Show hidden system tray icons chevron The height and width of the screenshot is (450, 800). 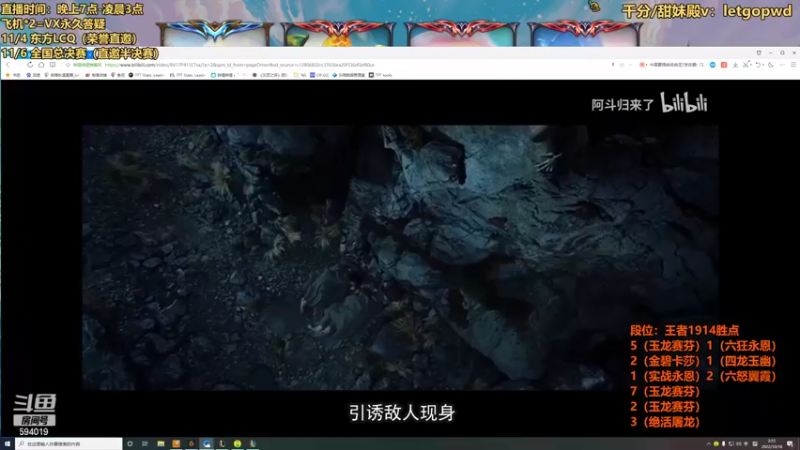click(708, 444)
